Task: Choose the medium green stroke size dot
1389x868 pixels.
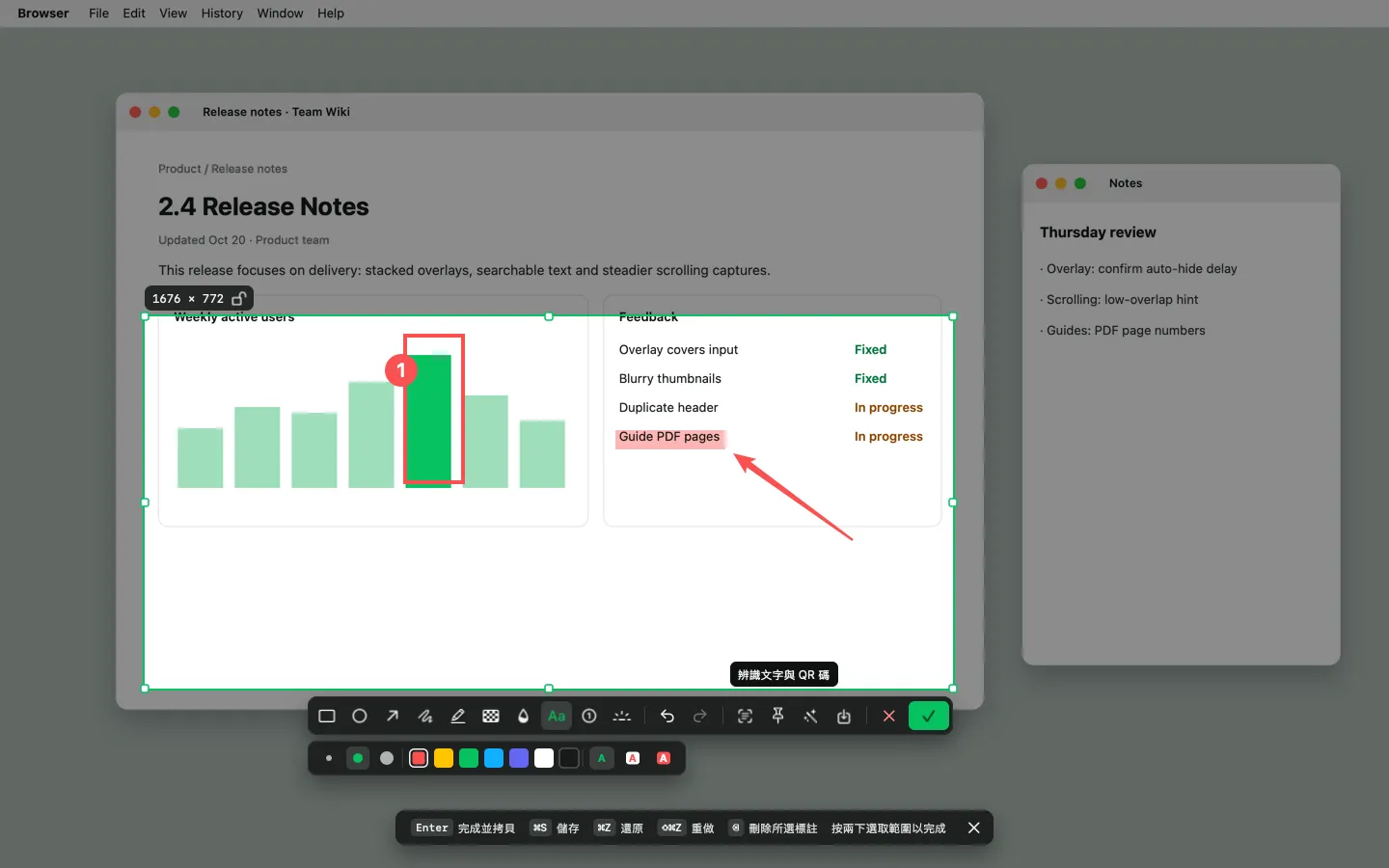Action: (358, 759)
